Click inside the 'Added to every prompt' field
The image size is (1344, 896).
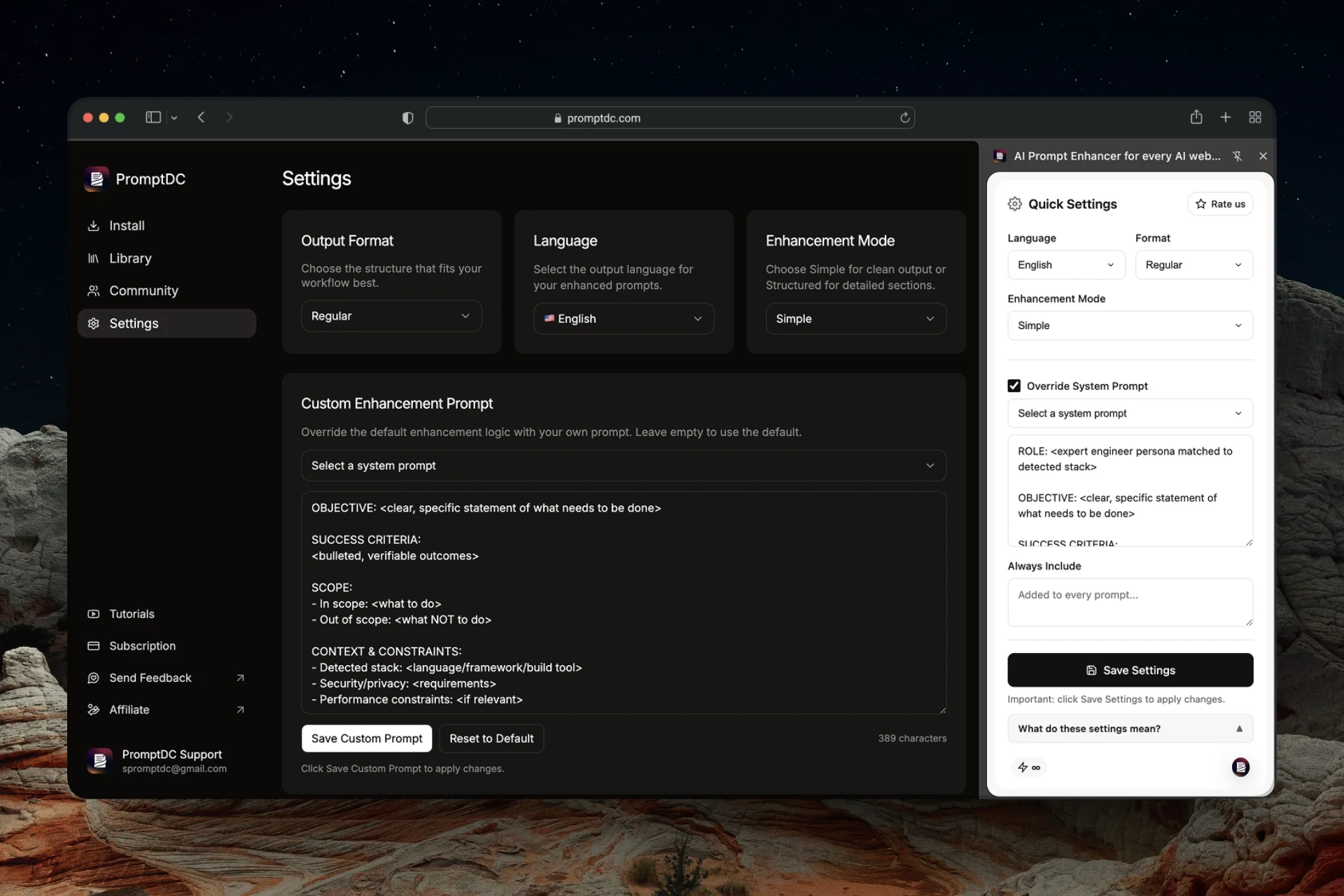(x=1129, y=602)
